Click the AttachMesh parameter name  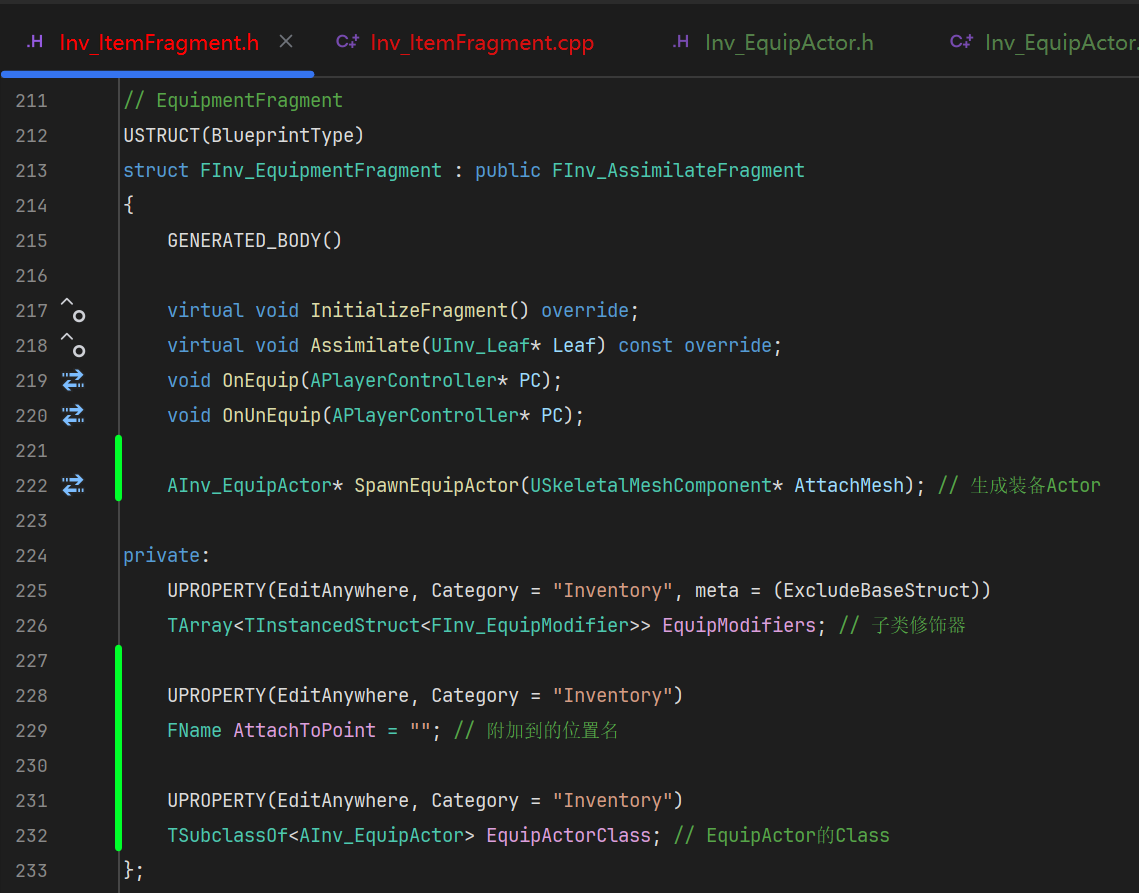click(x=848, y=485)
